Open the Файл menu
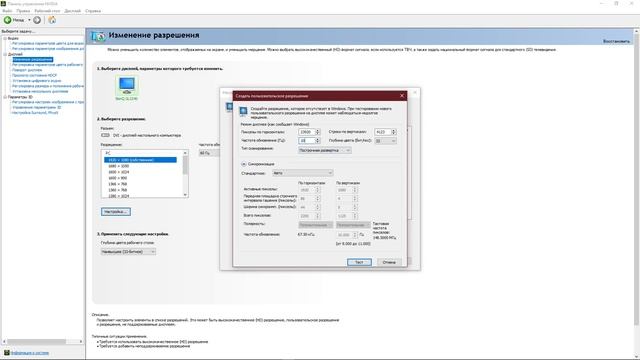 [7, 11]
